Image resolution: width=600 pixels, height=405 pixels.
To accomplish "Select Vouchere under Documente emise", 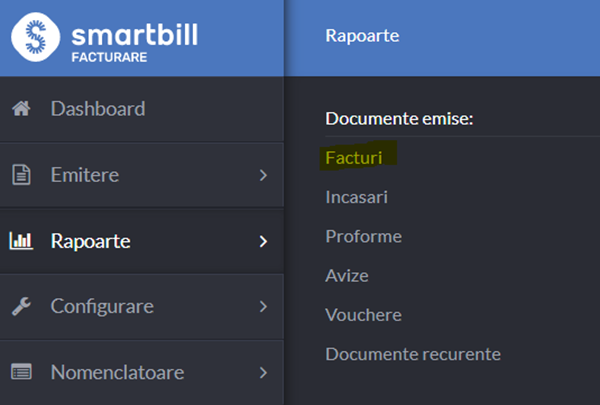I will point(364,315).
